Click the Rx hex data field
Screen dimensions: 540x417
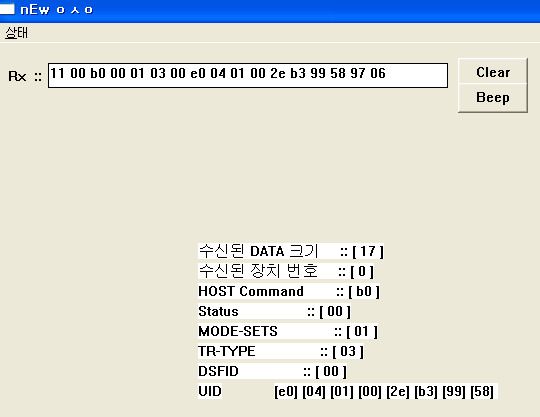(x=248, y=75)
